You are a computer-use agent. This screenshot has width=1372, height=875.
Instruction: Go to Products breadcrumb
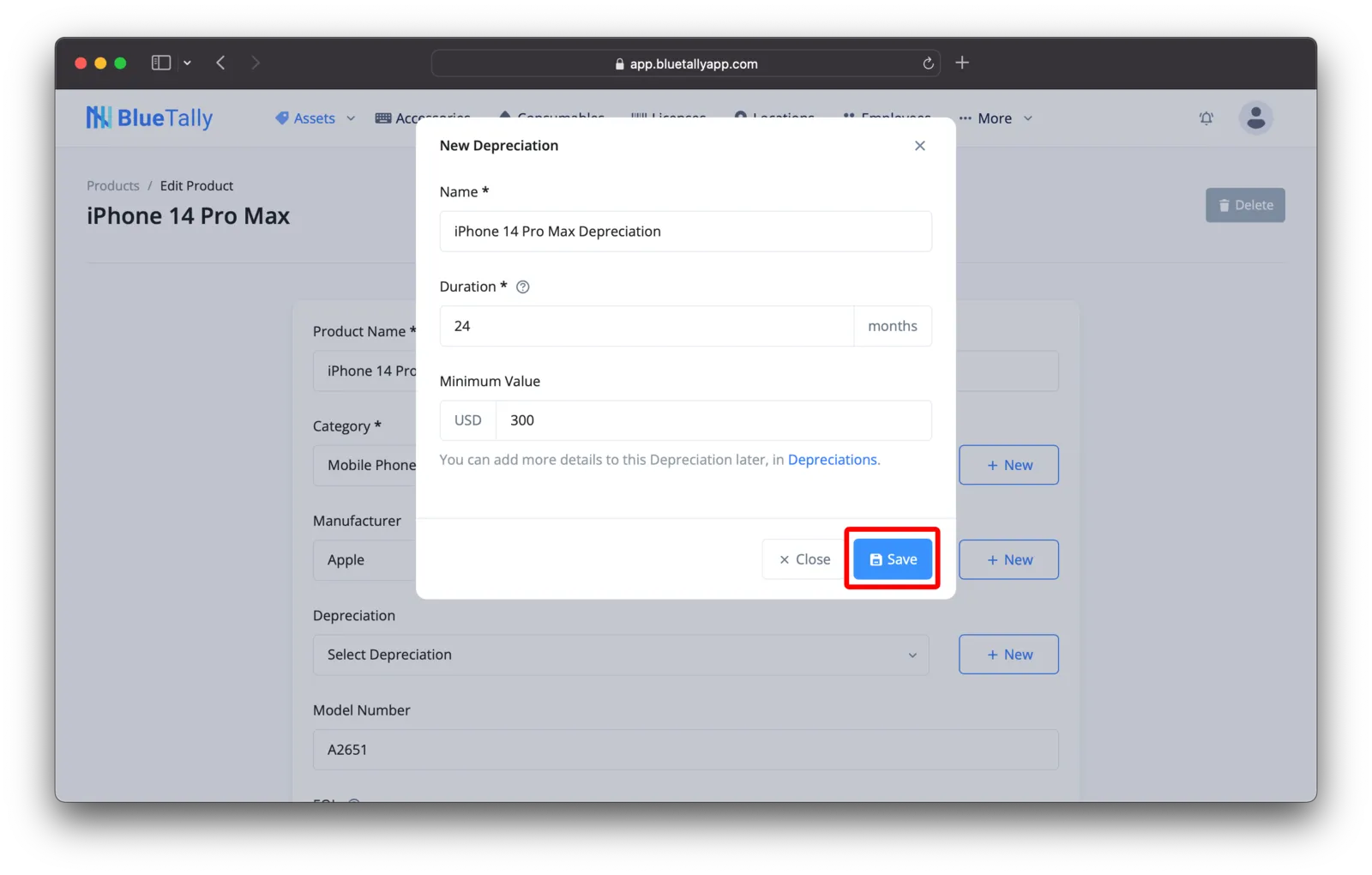(113, 186)
